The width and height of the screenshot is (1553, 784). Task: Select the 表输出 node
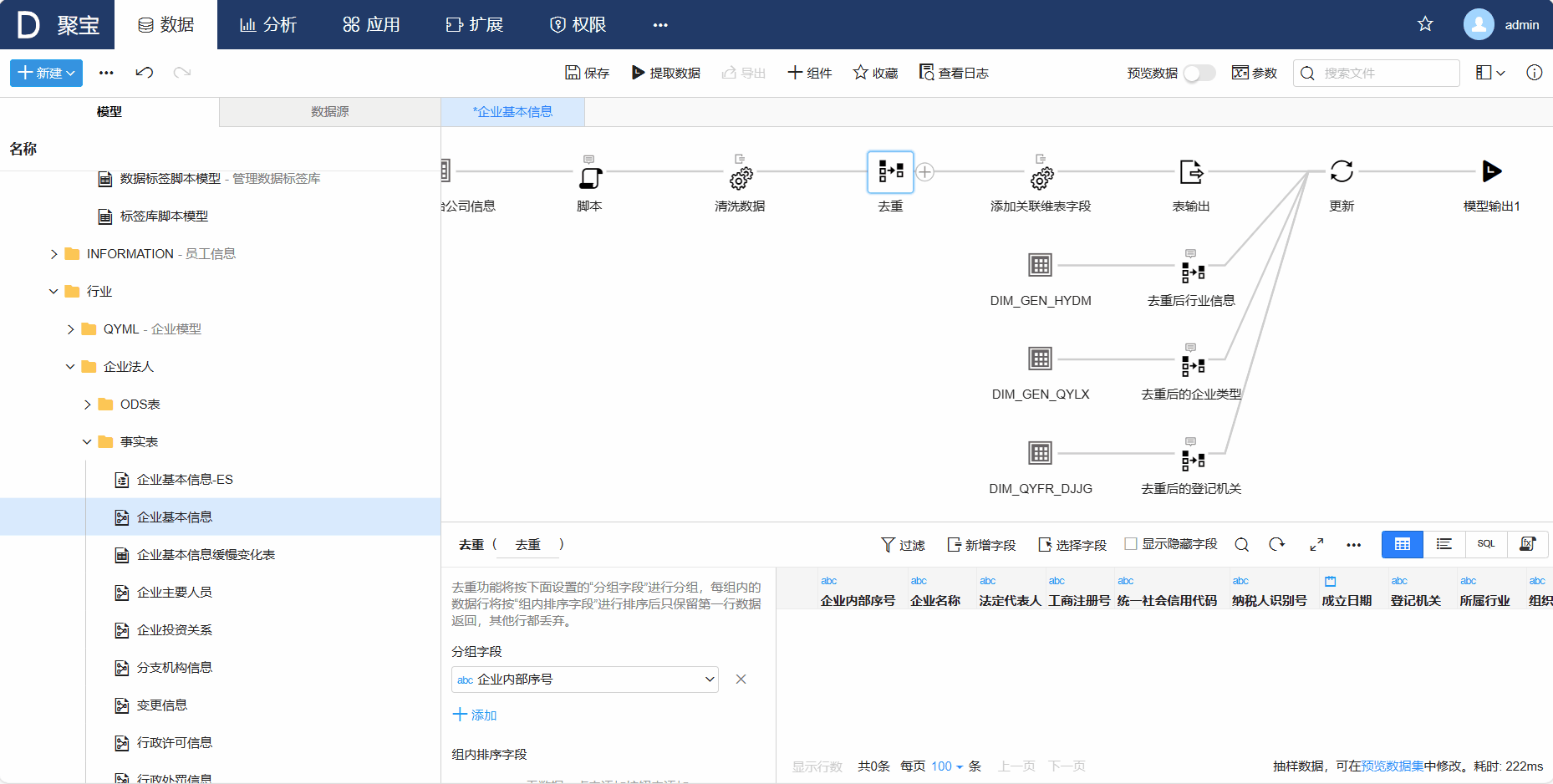(1191, 172)
